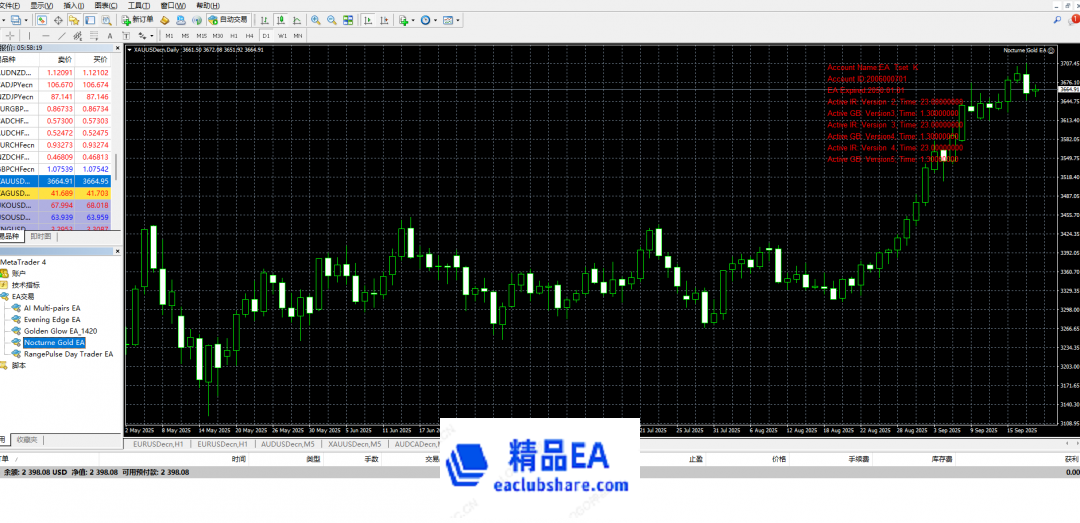
Task: Switch chart to bar chart mode
Action: pos(264,20)
